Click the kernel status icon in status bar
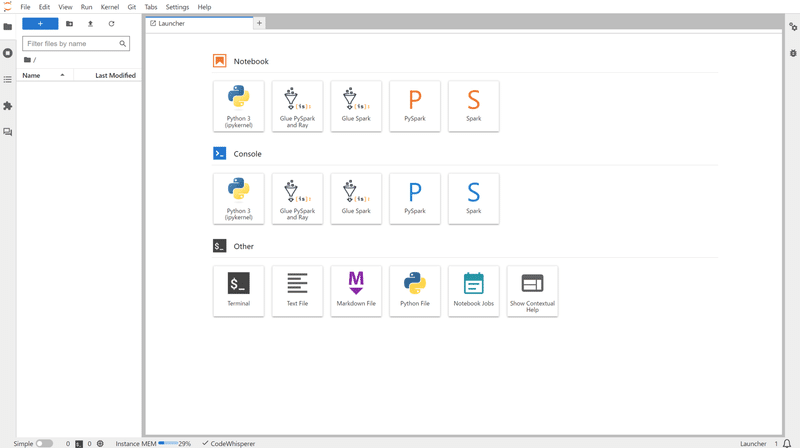The image size is (800, 448). click(100, 443)
